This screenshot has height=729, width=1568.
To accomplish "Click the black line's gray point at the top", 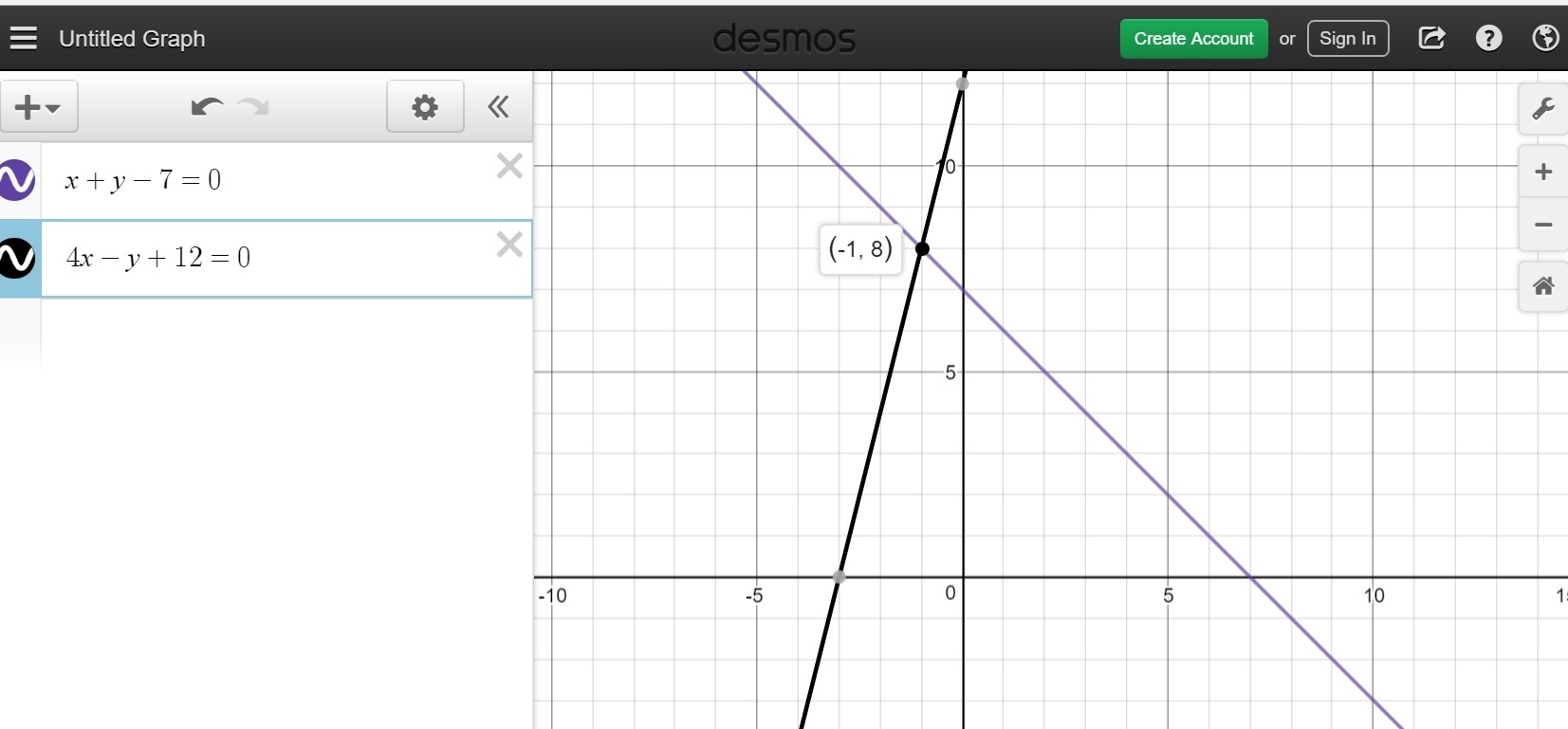I will [963, 84].
